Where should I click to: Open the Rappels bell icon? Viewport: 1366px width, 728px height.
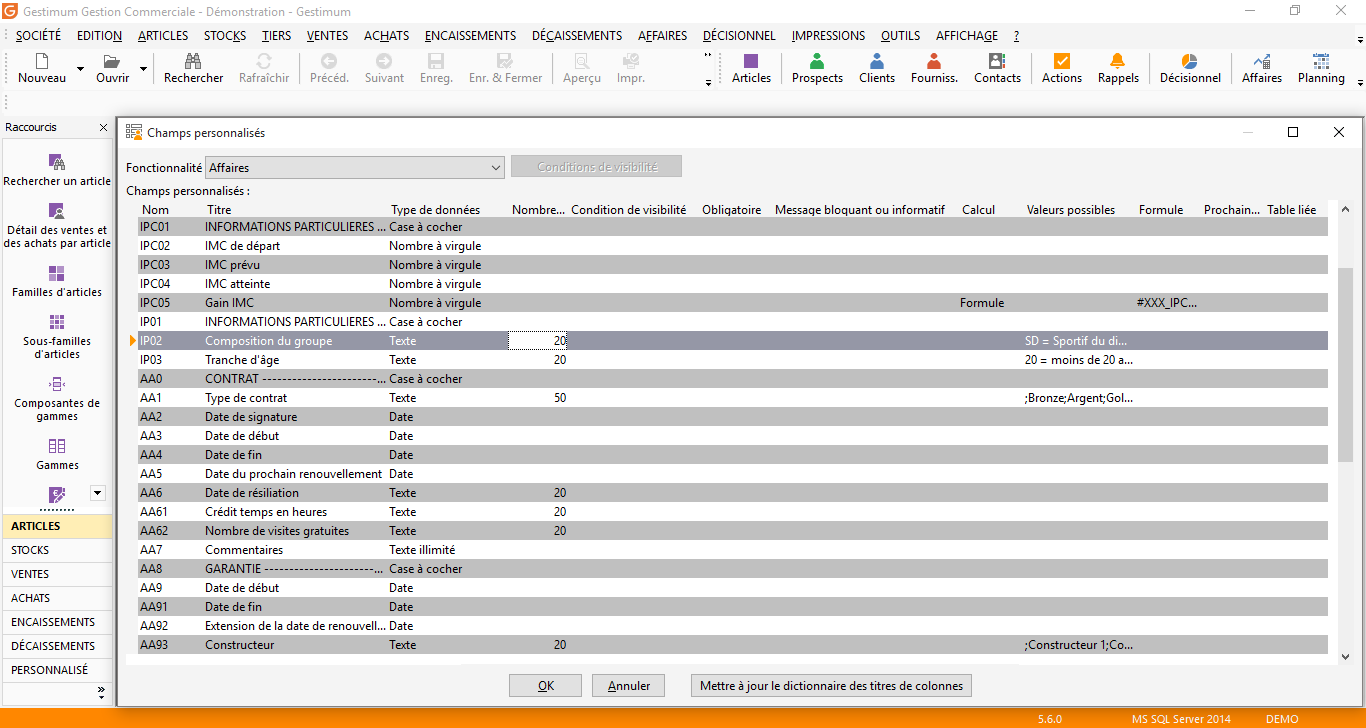(1118, 61)
